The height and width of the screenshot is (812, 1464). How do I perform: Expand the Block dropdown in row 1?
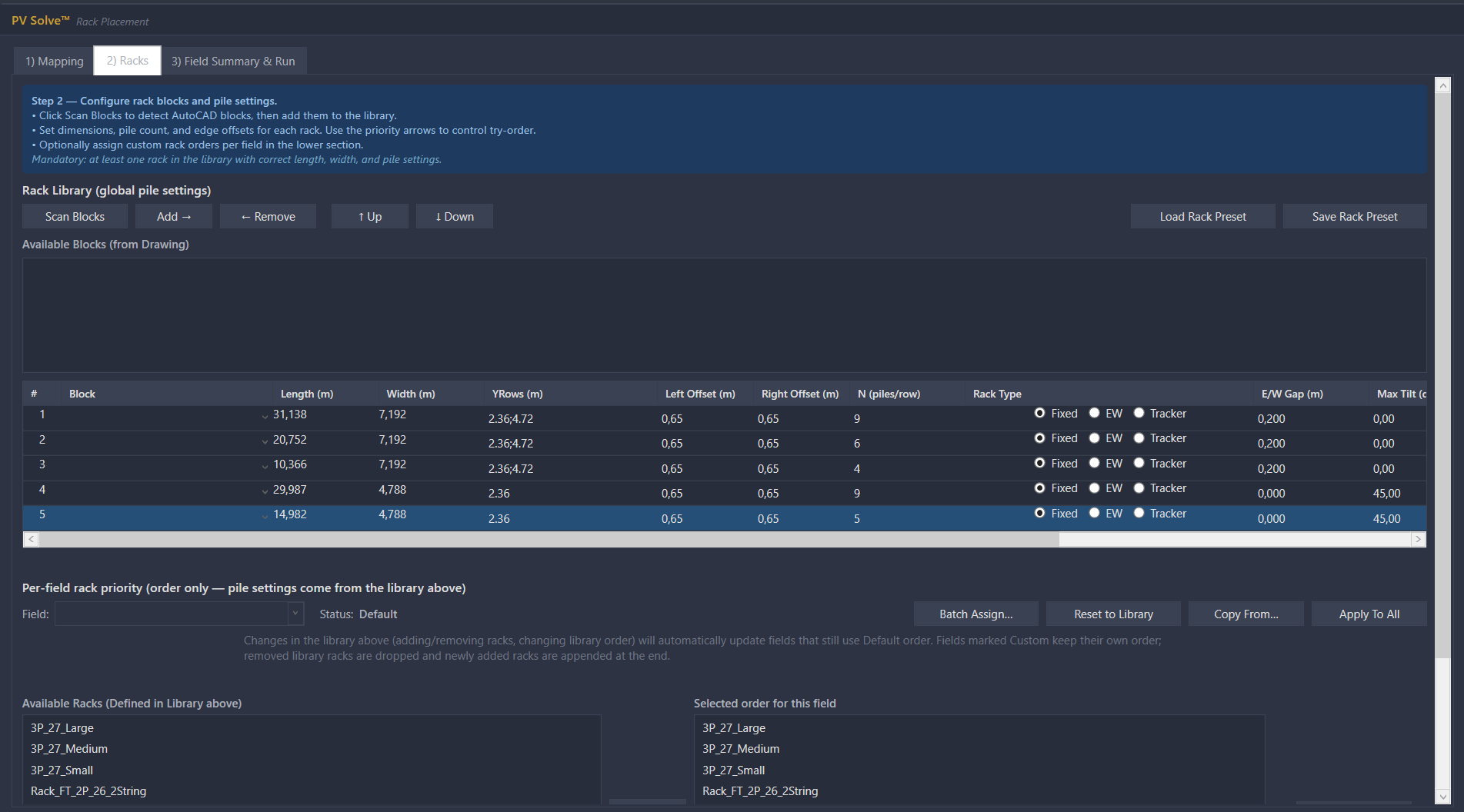tap(265, 416)
